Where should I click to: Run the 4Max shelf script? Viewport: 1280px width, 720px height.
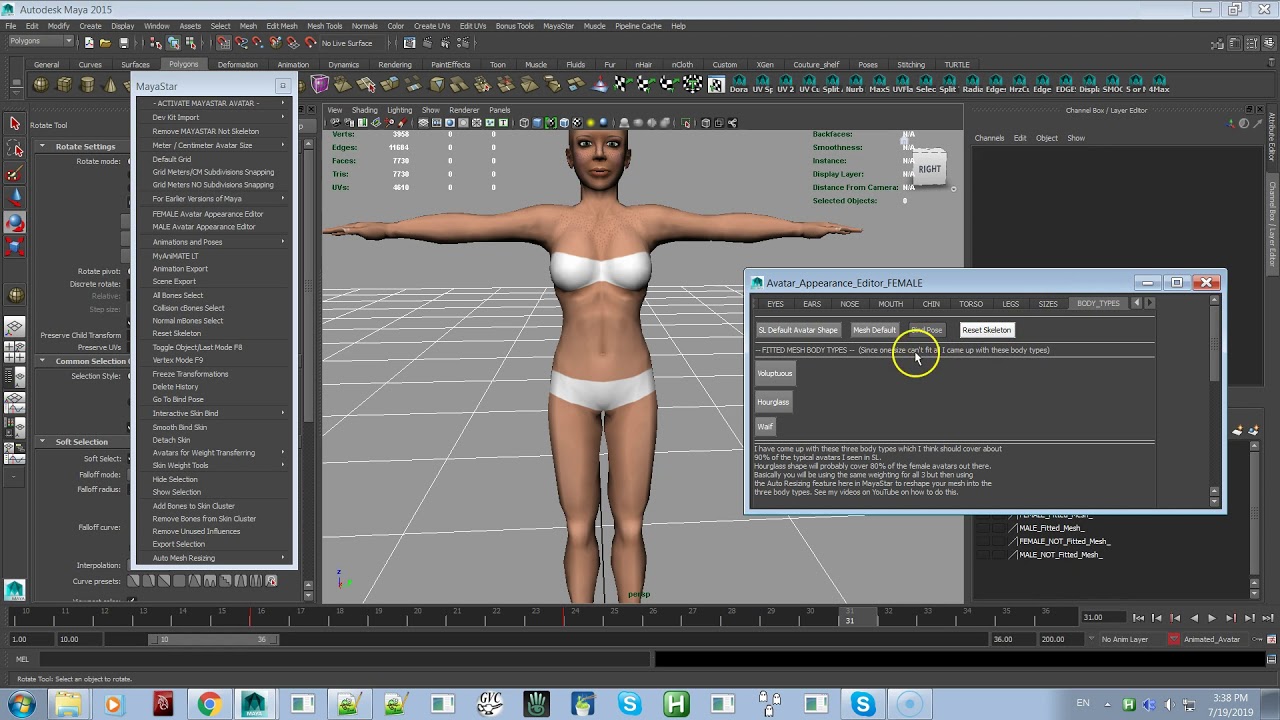click(x=1158, y=85)
